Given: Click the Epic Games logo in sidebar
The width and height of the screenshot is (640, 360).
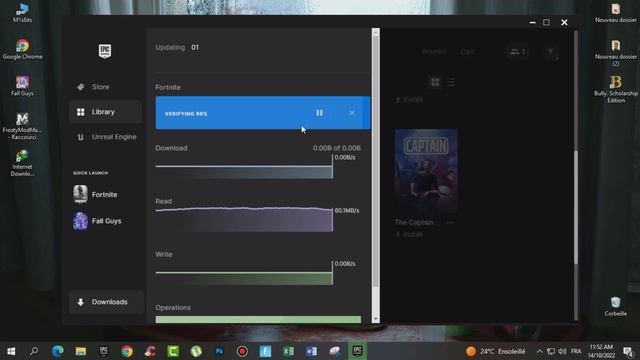Looking at the screenshot, I should 105,51.
